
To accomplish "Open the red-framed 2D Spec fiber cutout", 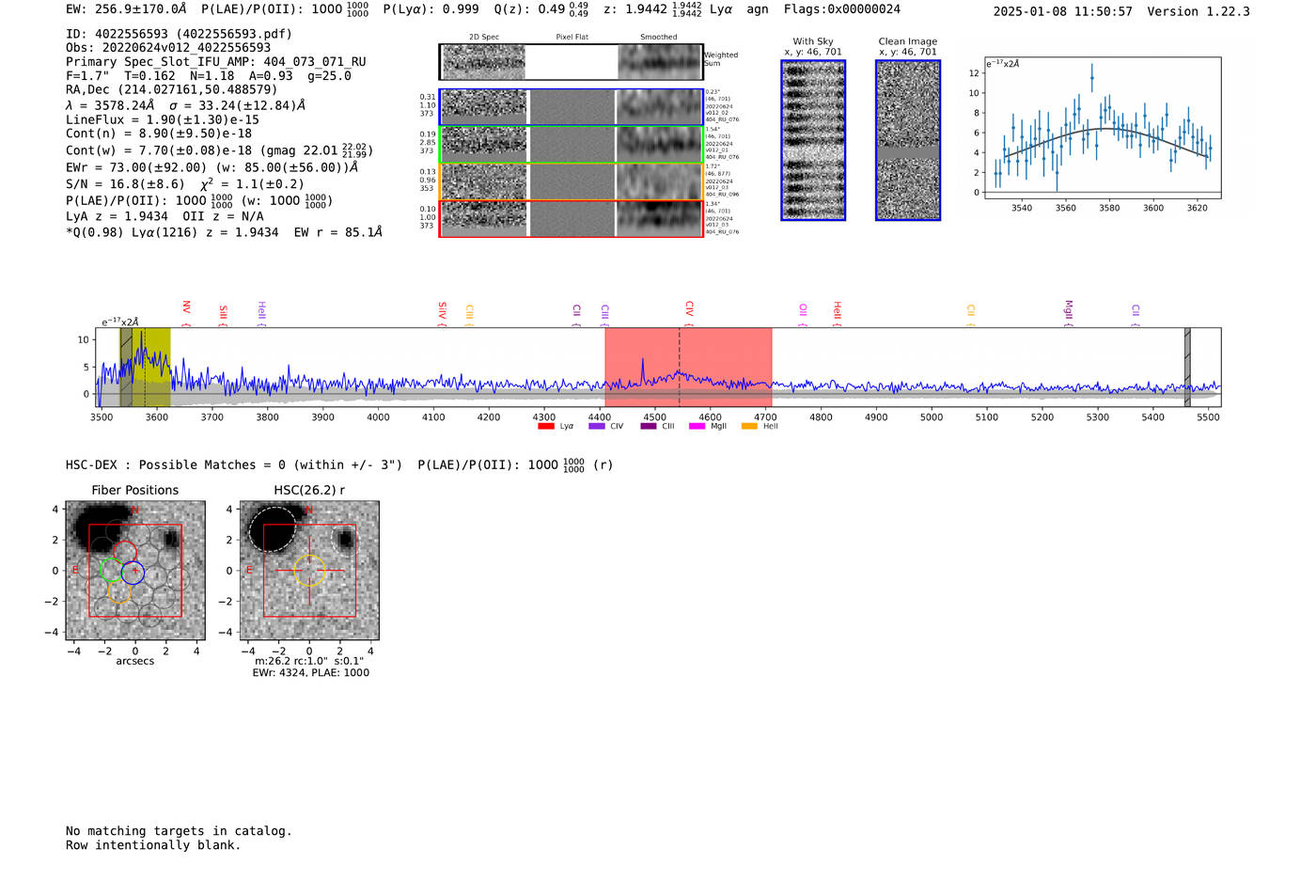I will coord(483,218).
